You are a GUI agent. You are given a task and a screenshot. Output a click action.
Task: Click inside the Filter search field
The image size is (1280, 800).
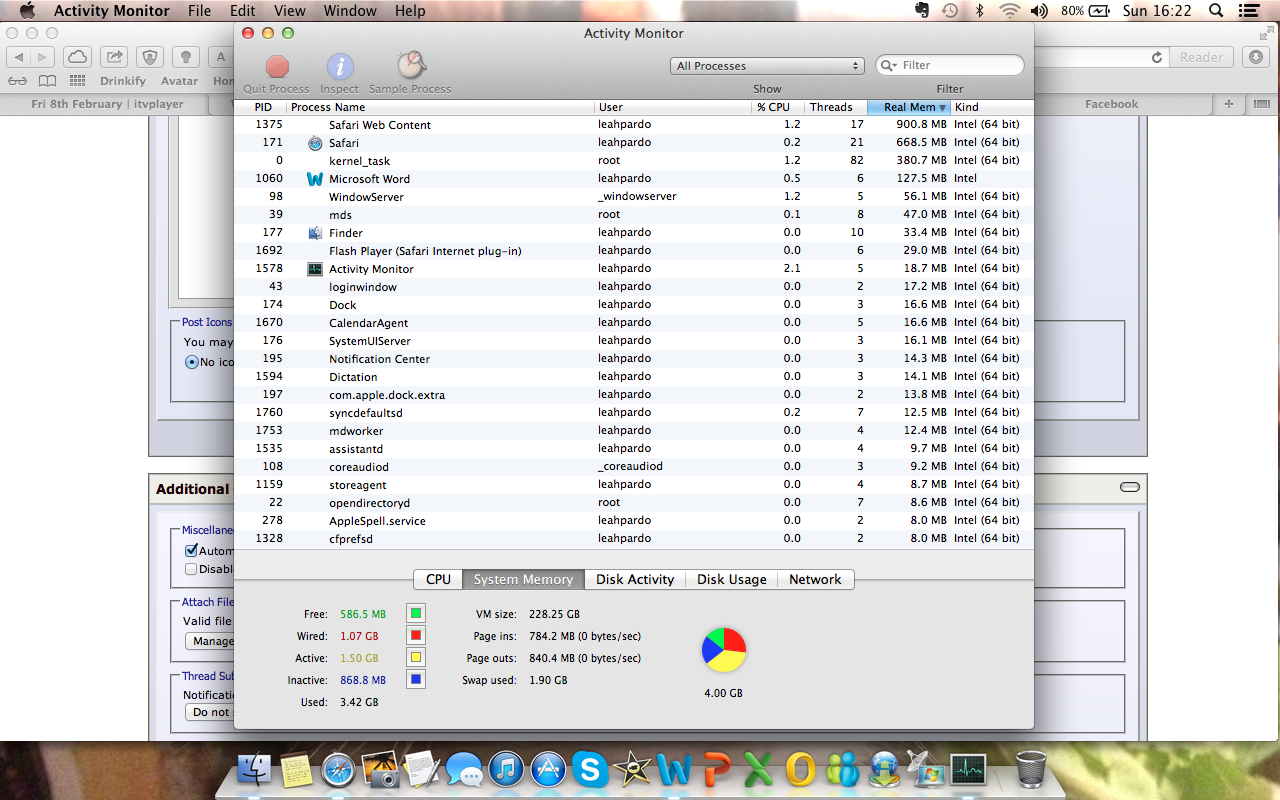tap(950, 65)
